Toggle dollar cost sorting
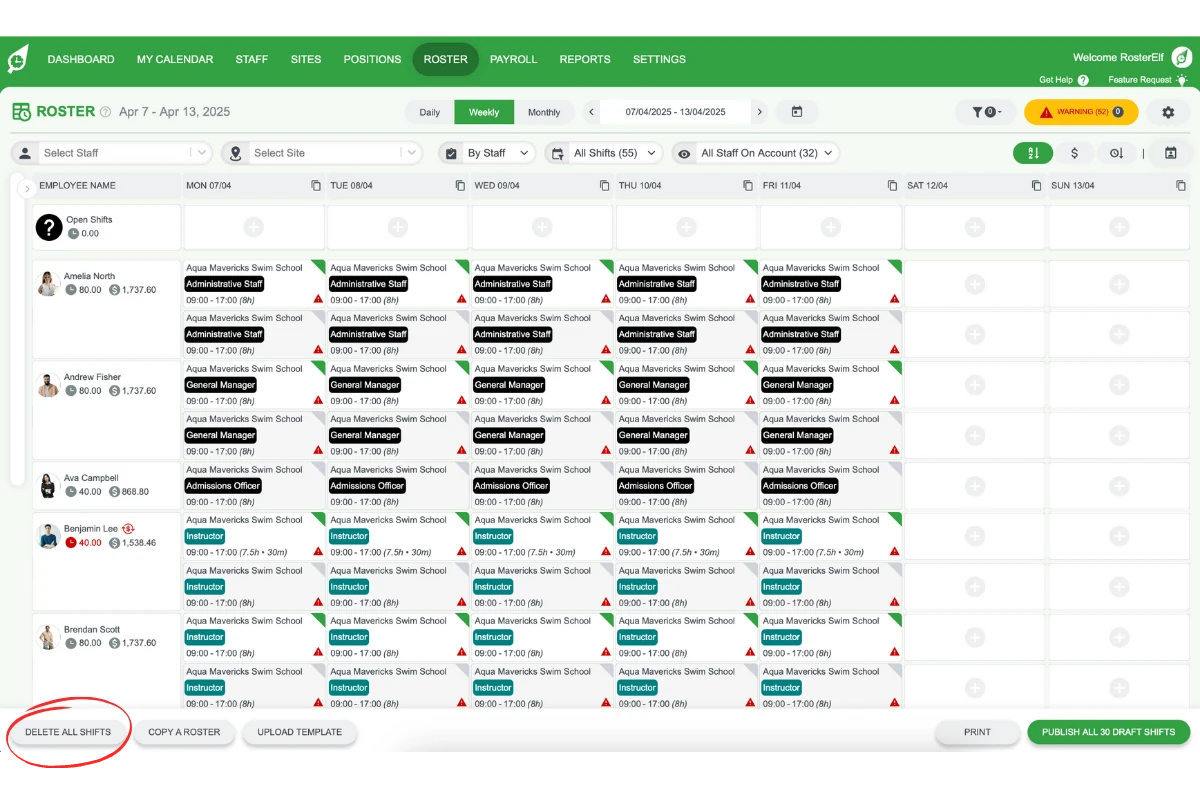Viewport: 1200px width, 800px height. pyautogui.click(x=1075, y=153)
